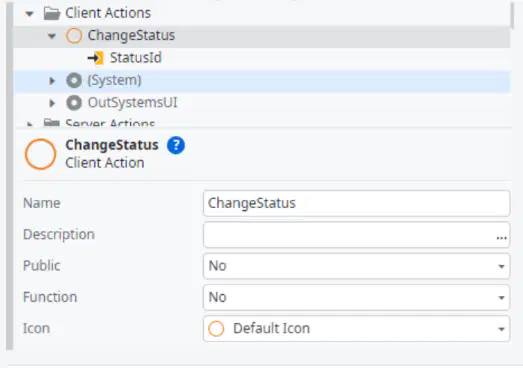Edit the Name field
This screenshot has height=368, width=523.
click(x=356, y=203)
